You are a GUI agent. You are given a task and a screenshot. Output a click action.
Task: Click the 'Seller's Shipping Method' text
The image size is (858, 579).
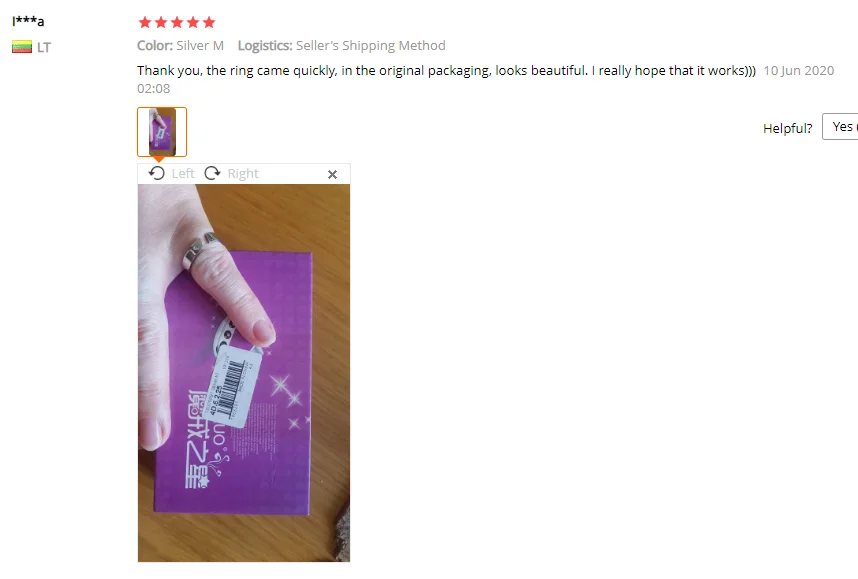click(370, 45)
